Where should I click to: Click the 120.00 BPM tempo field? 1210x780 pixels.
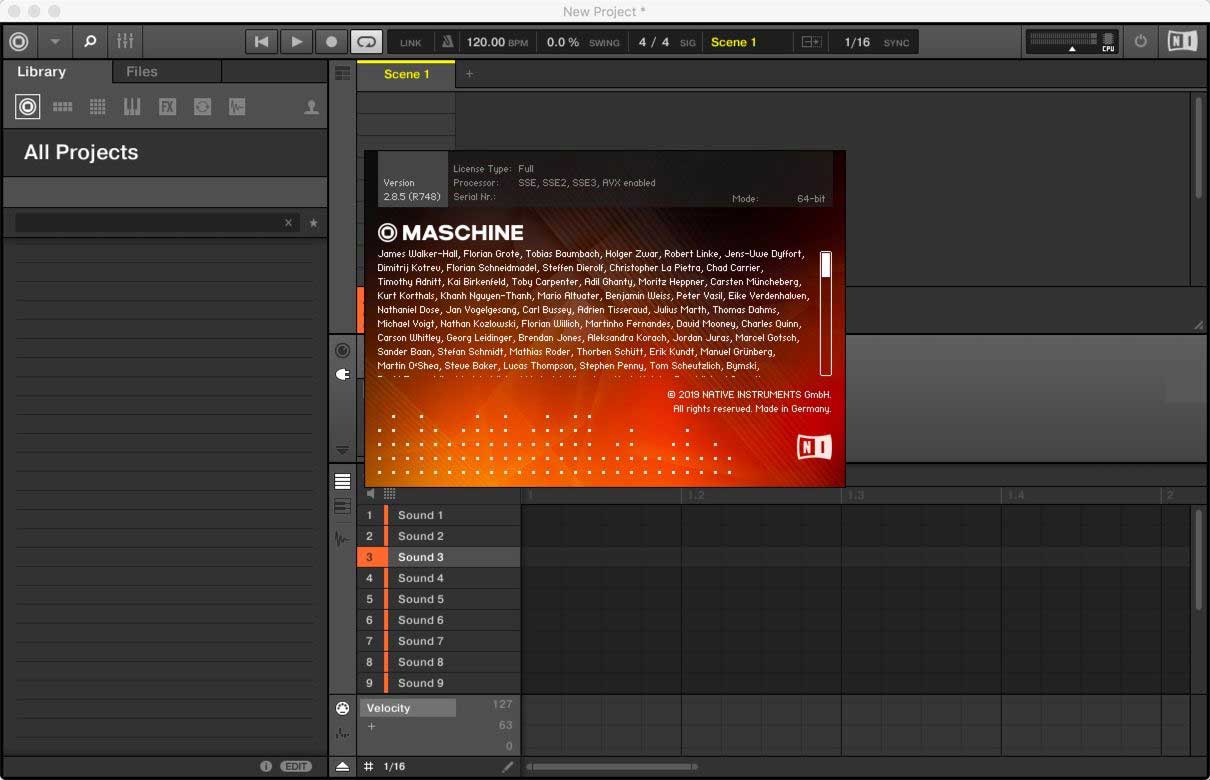pos(497,42)
